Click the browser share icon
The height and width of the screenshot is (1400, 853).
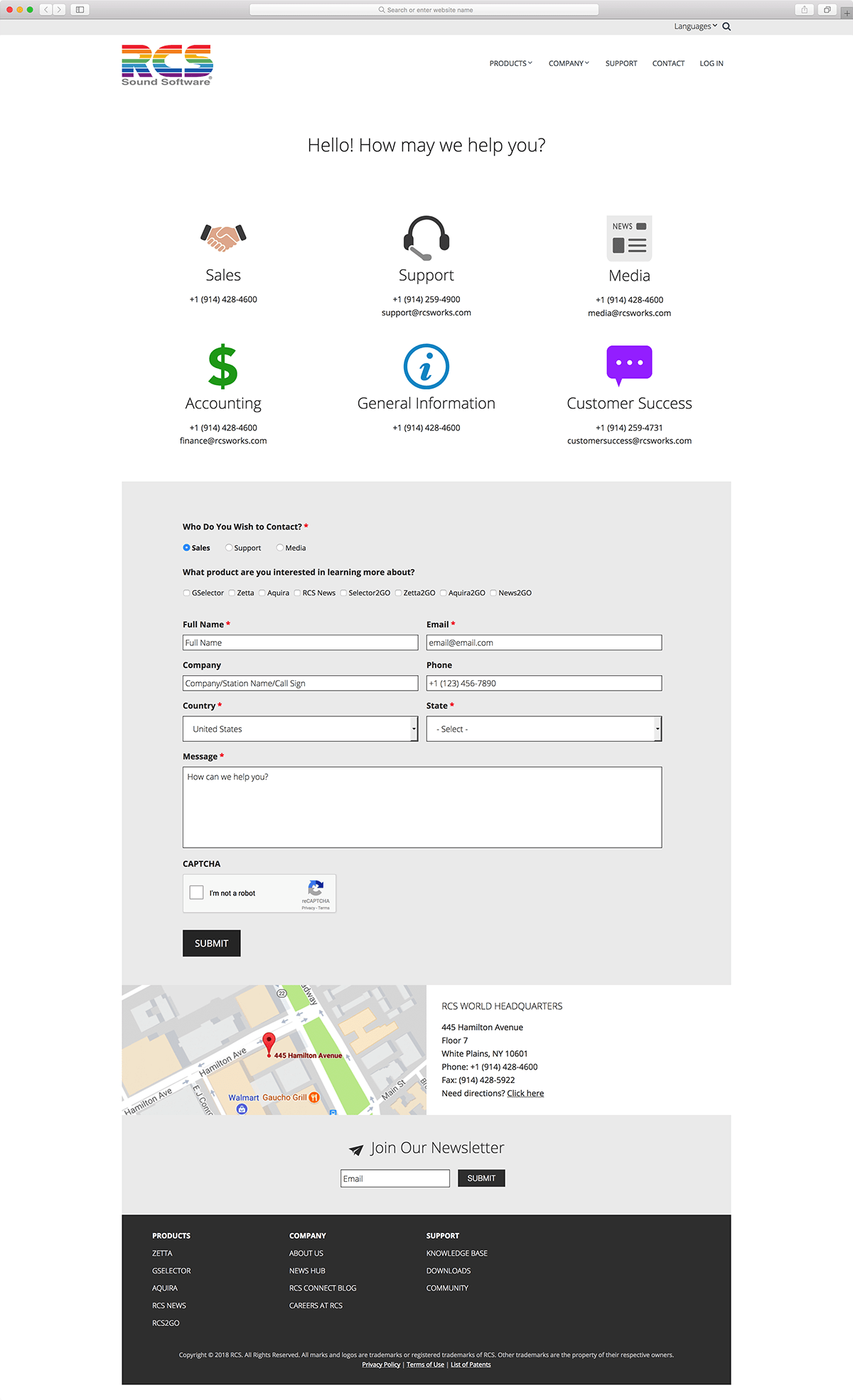coord(805,9)
